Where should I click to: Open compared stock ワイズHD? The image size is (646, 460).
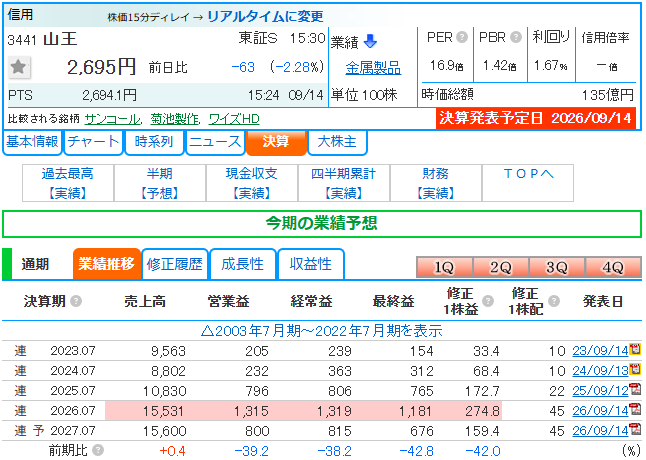234,119
